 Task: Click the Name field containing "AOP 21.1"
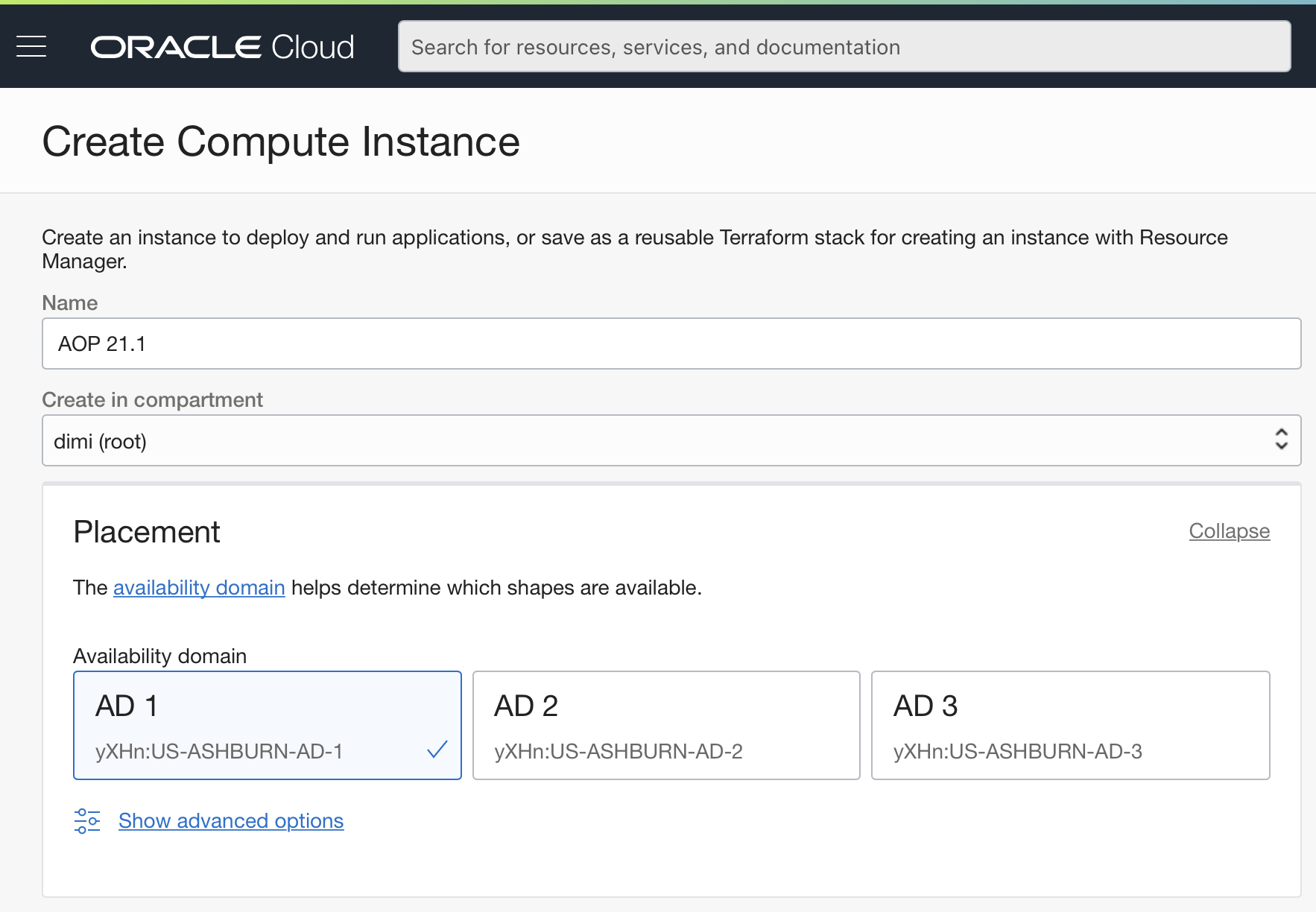[x=671, y=343]
